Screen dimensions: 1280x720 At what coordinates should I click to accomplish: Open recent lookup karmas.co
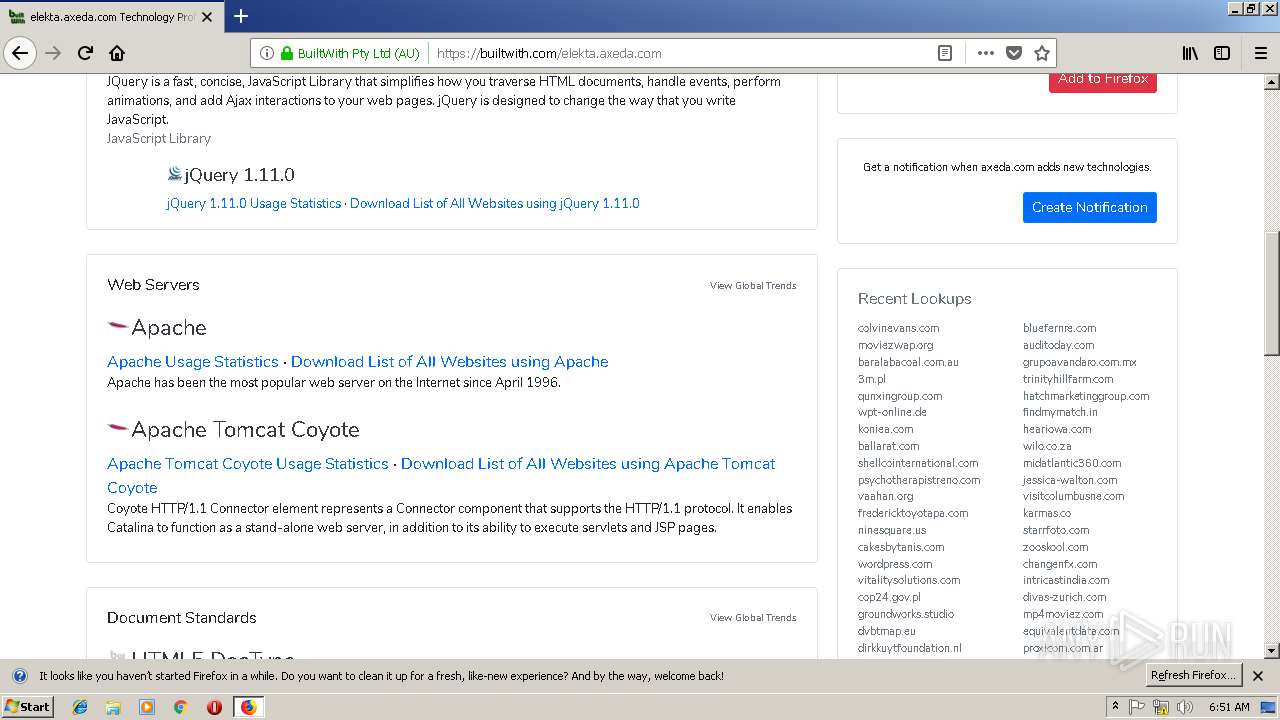(x=1046, y=513)
